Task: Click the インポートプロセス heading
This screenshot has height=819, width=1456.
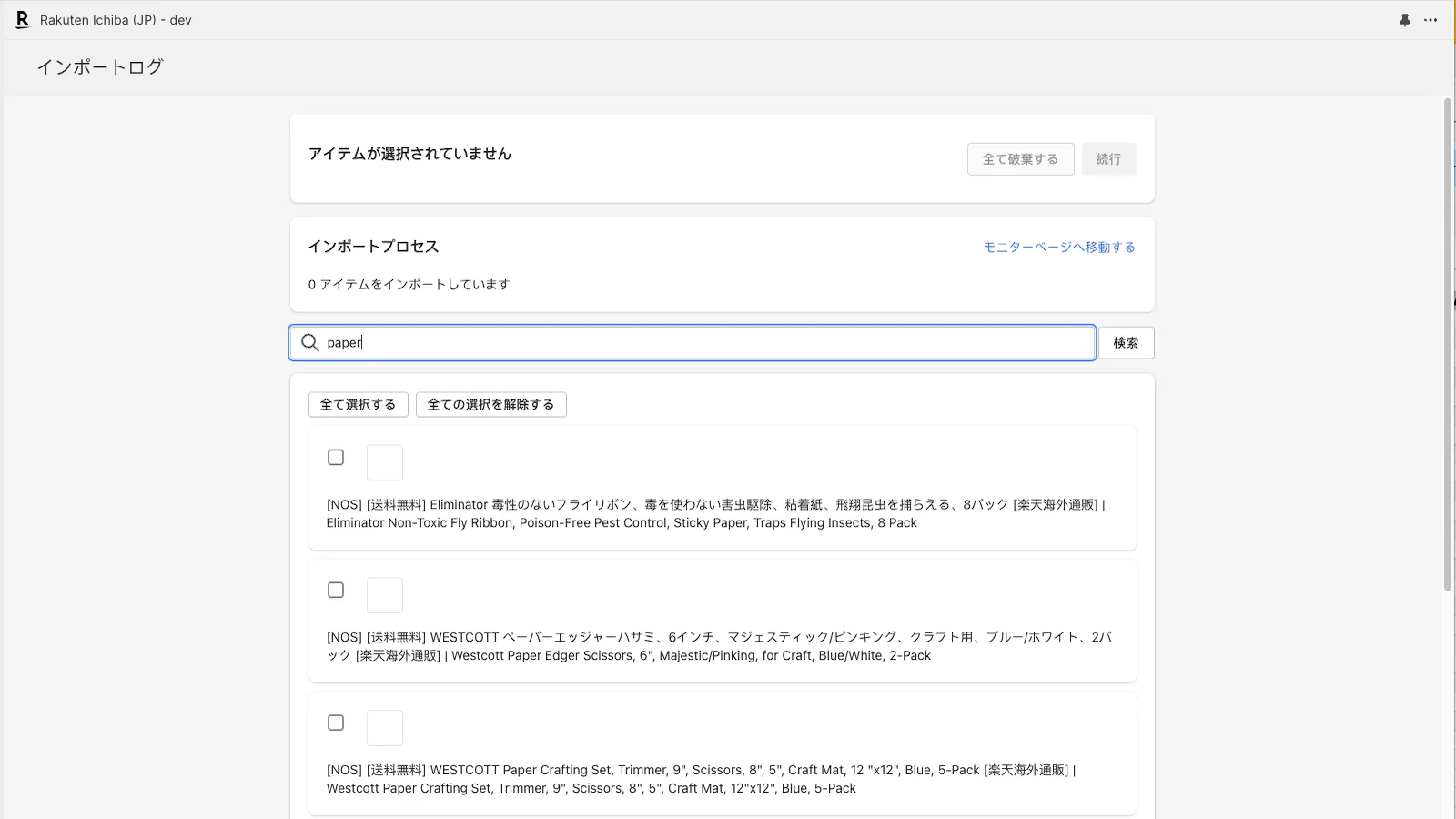Action: pos(373,247)
